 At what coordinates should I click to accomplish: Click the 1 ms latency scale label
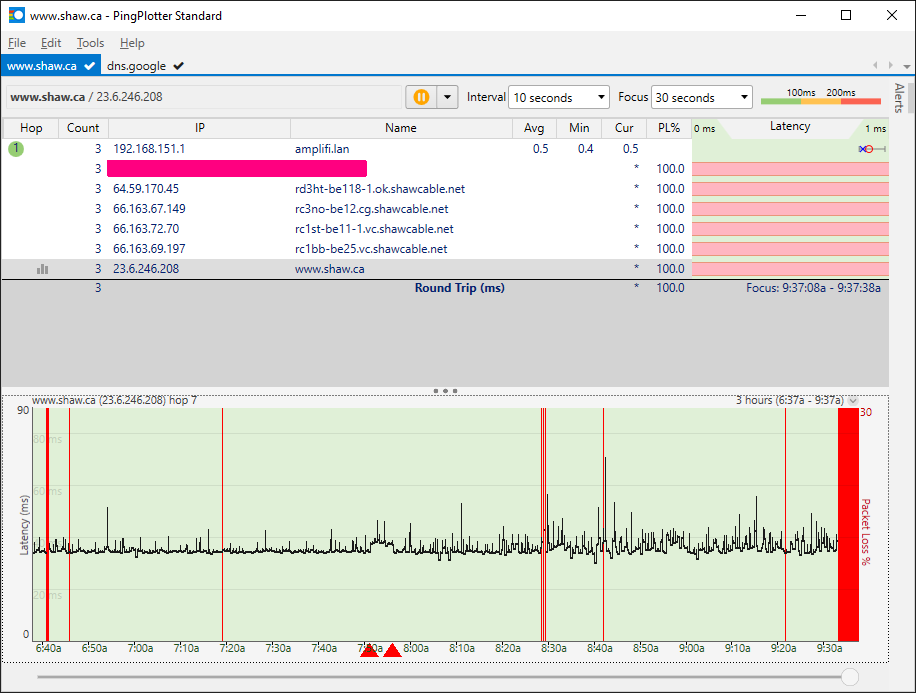(876, 129)
